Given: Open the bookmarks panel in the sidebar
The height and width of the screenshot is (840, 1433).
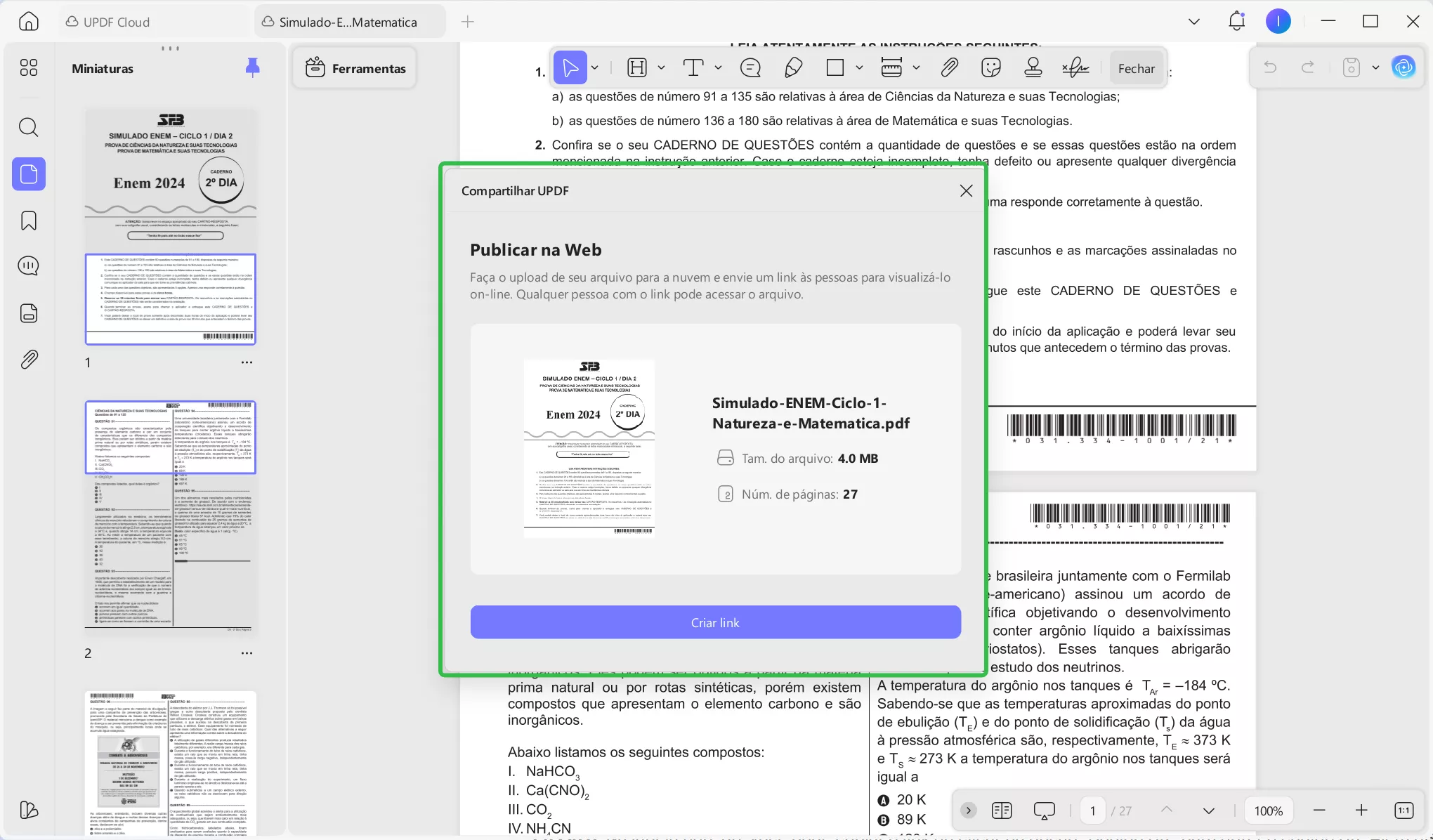Looking at the screenshot, I should [x=28, y=221].
